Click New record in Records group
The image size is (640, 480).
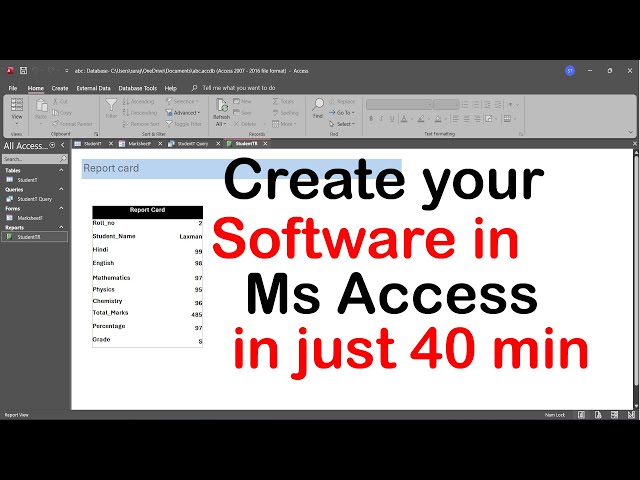tap(242, 101)
